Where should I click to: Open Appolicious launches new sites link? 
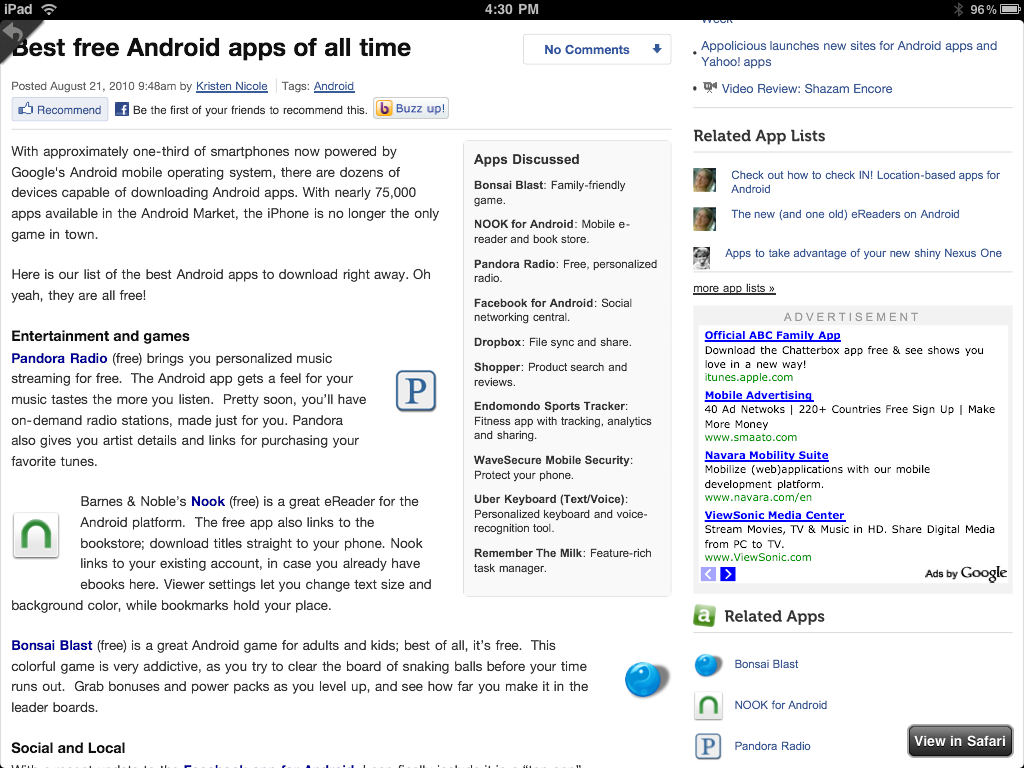coord(849,54)
